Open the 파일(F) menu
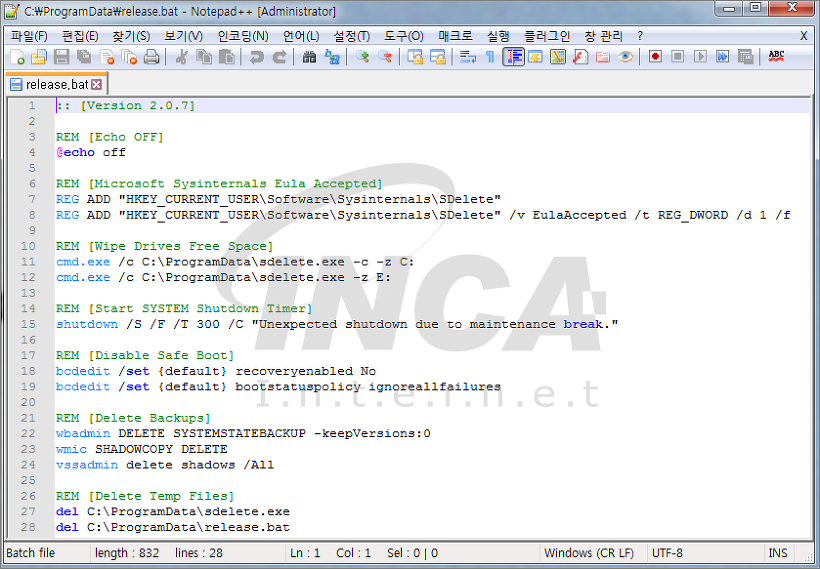 (29, 36)
